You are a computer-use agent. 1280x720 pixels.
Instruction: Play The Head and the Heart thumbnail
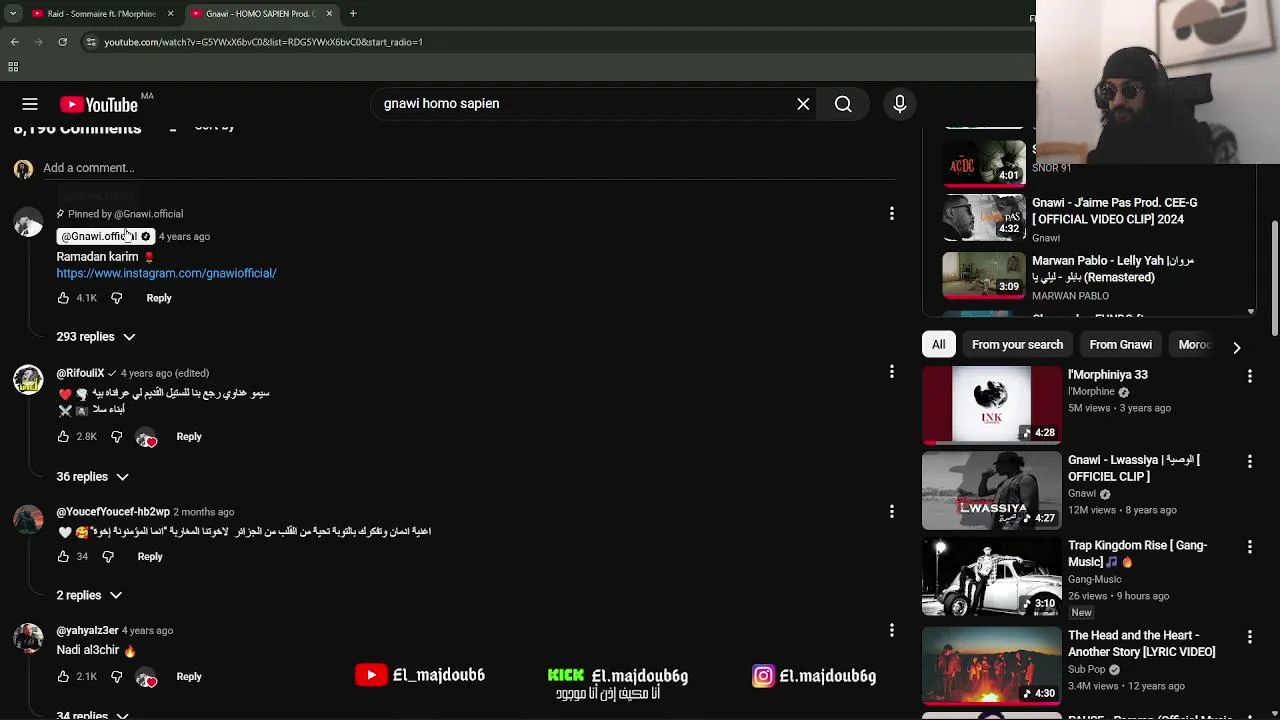pos(991,666)
